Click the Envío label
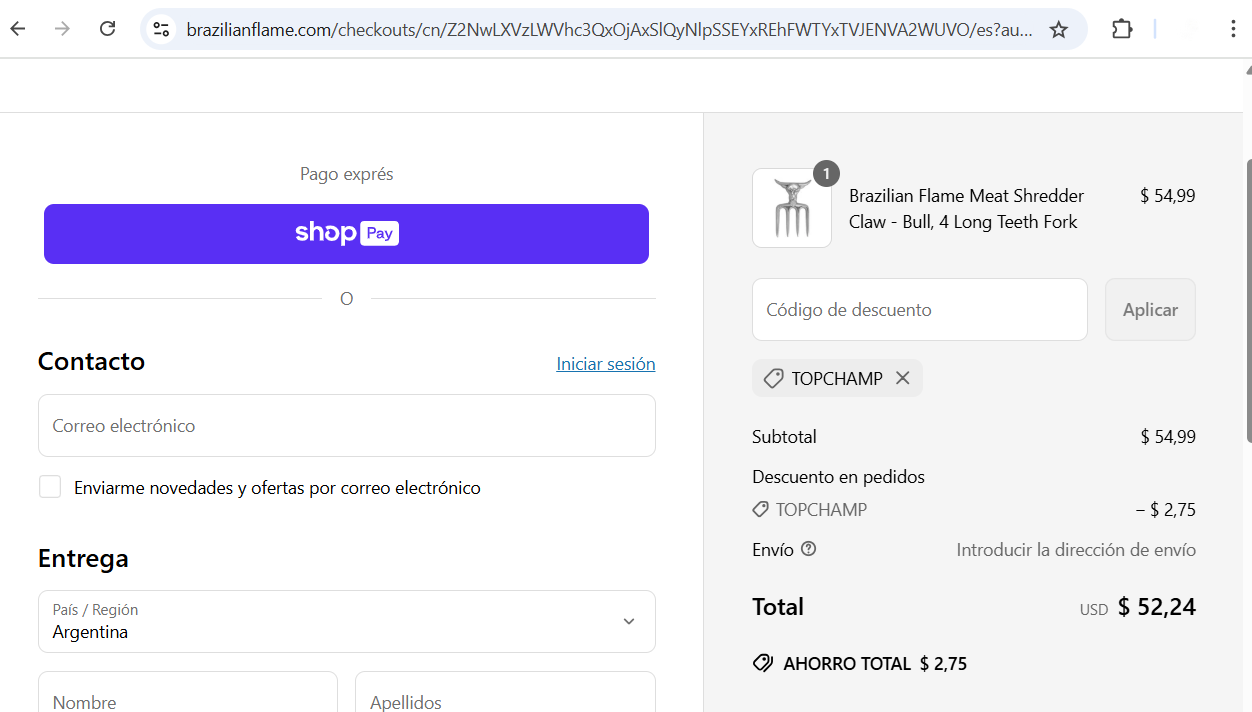1252x712 pixels. pos(773,549)
